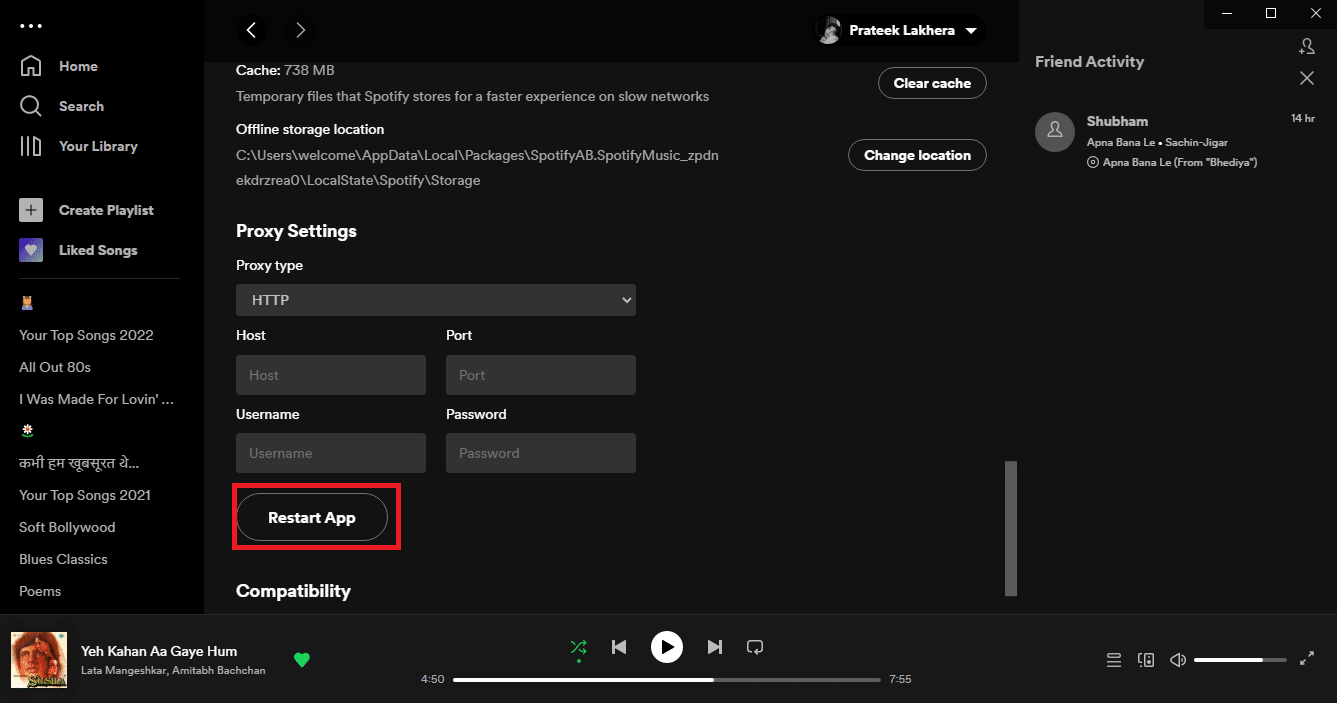Click the Your Library icon
This screenshot has width=1337, height=703.
(31, 146)
